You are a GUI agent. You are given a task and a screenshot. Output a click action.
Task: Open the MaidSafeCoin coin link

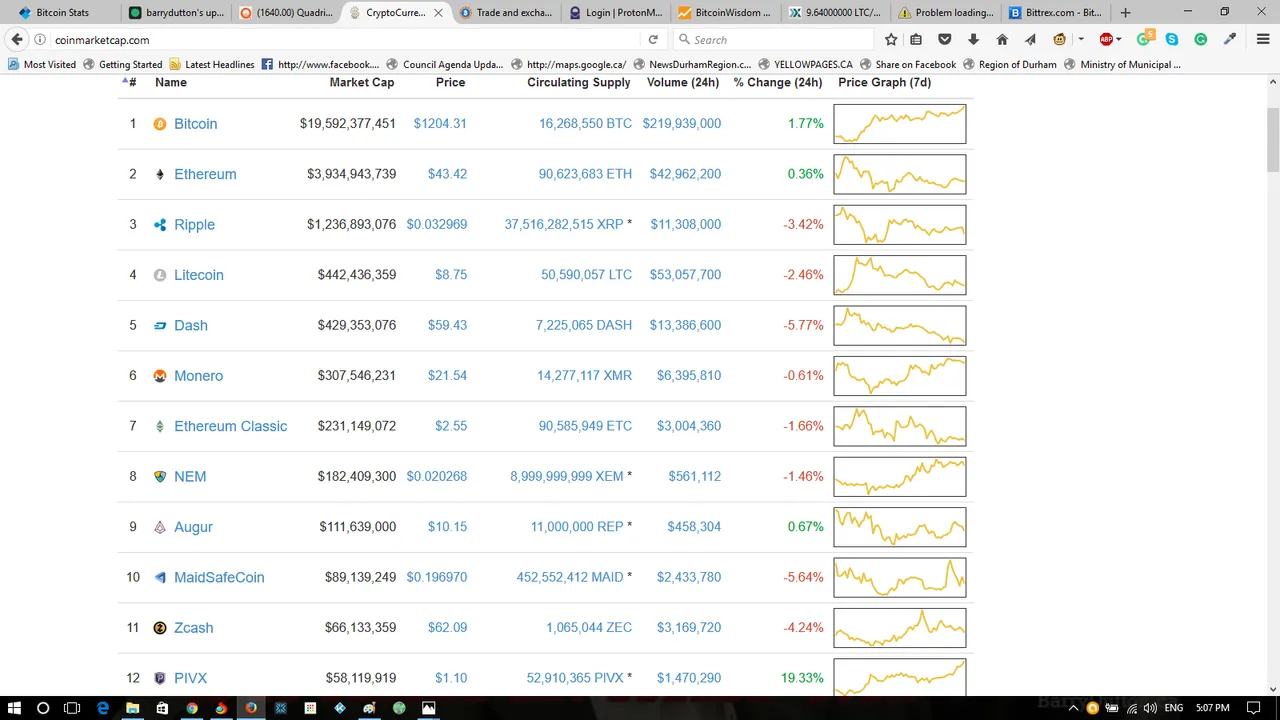tap(219, 577)
